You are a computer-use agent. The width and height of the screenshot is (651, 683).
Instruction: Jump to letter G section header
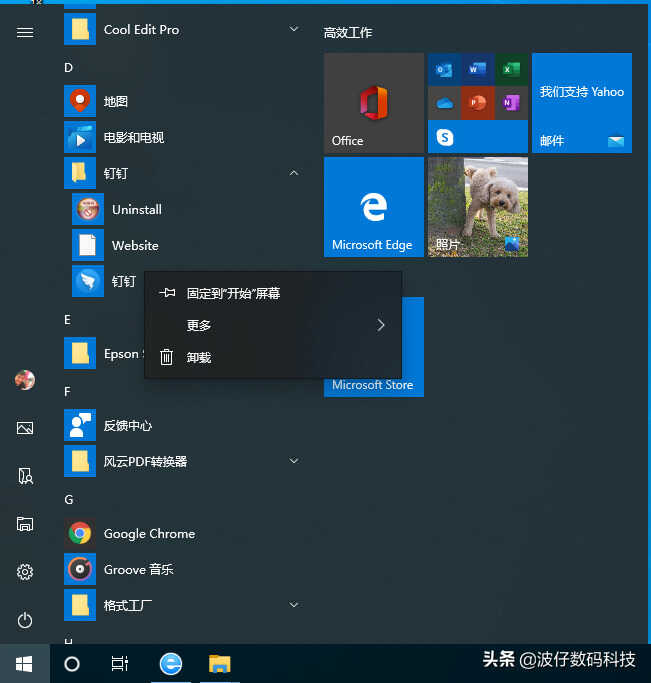click(x=69, y=500)
